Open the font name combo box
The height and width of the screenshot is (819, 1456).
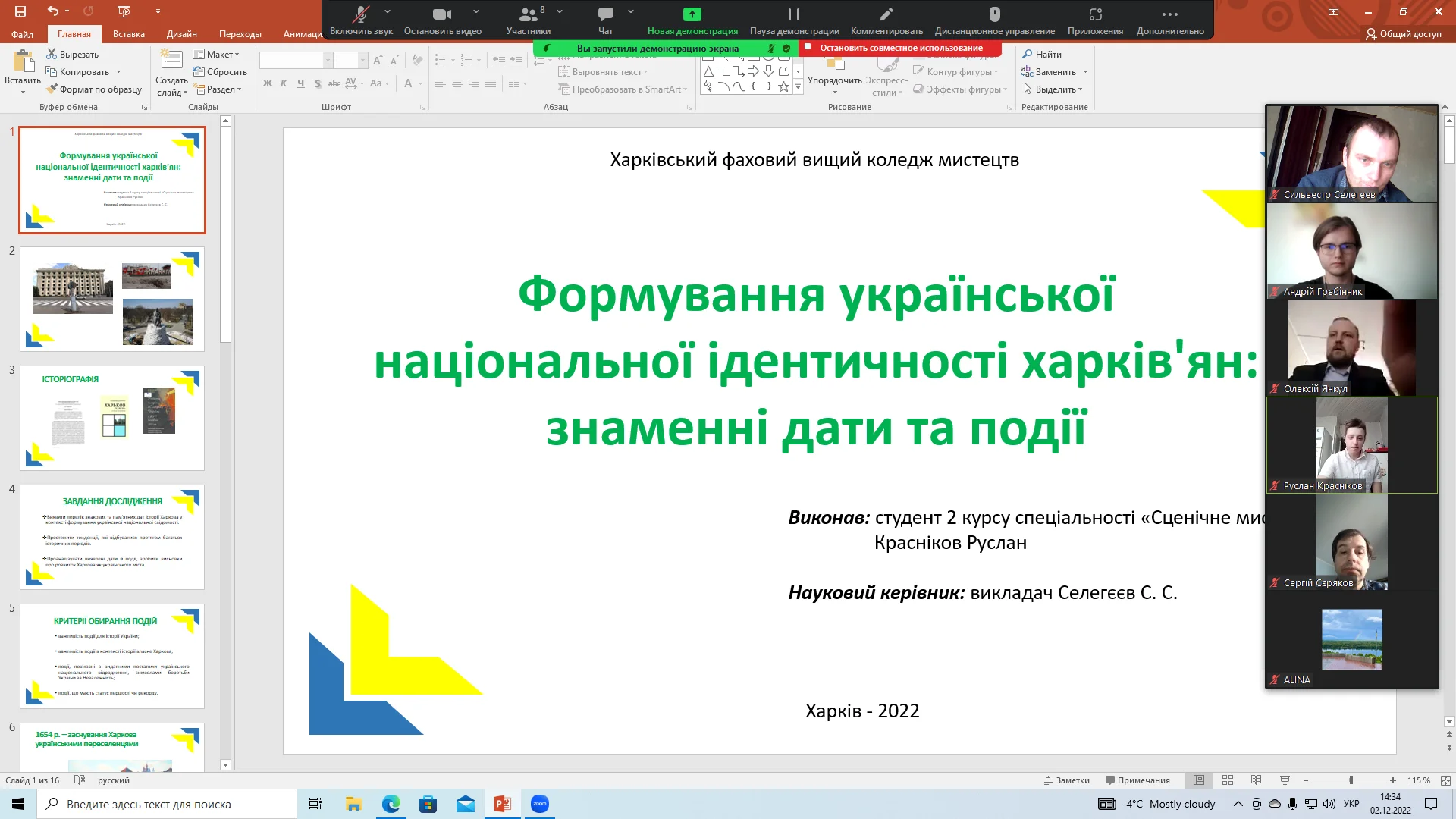pyautogui.click(x=296, y=60)
